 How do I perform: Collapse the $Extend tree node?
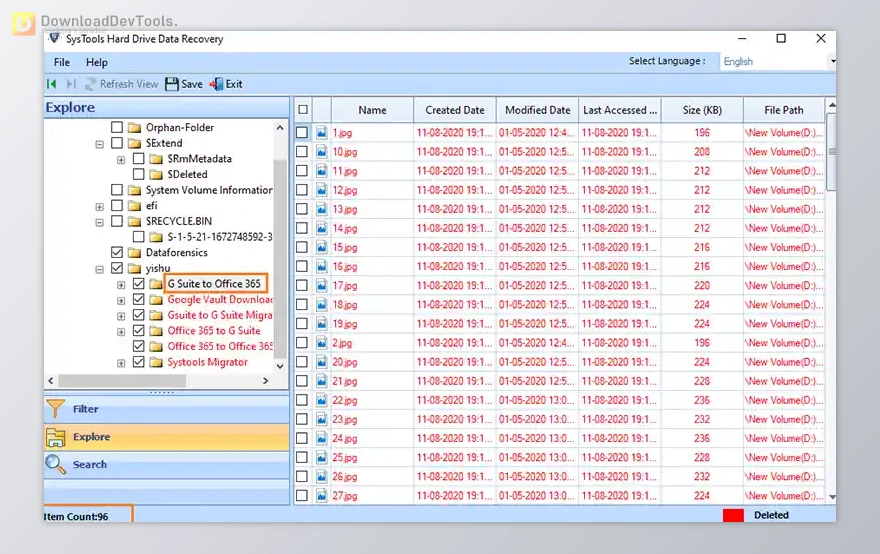[99, 144]
